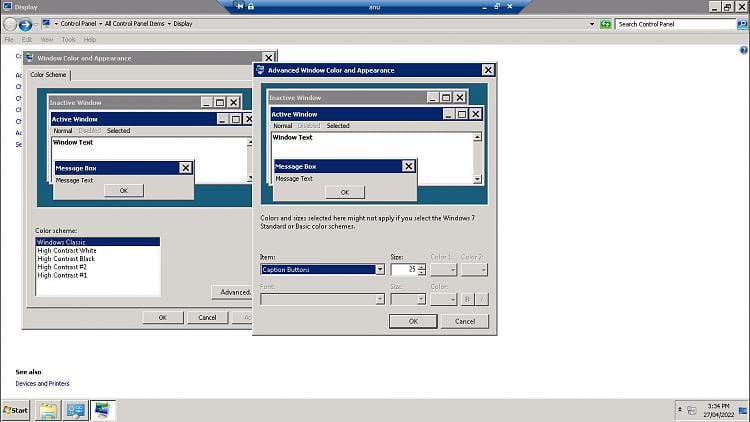Click the Normal menu item in Advanced preview
The height and width of the screenshot is (422, 750).
point(283,126)
